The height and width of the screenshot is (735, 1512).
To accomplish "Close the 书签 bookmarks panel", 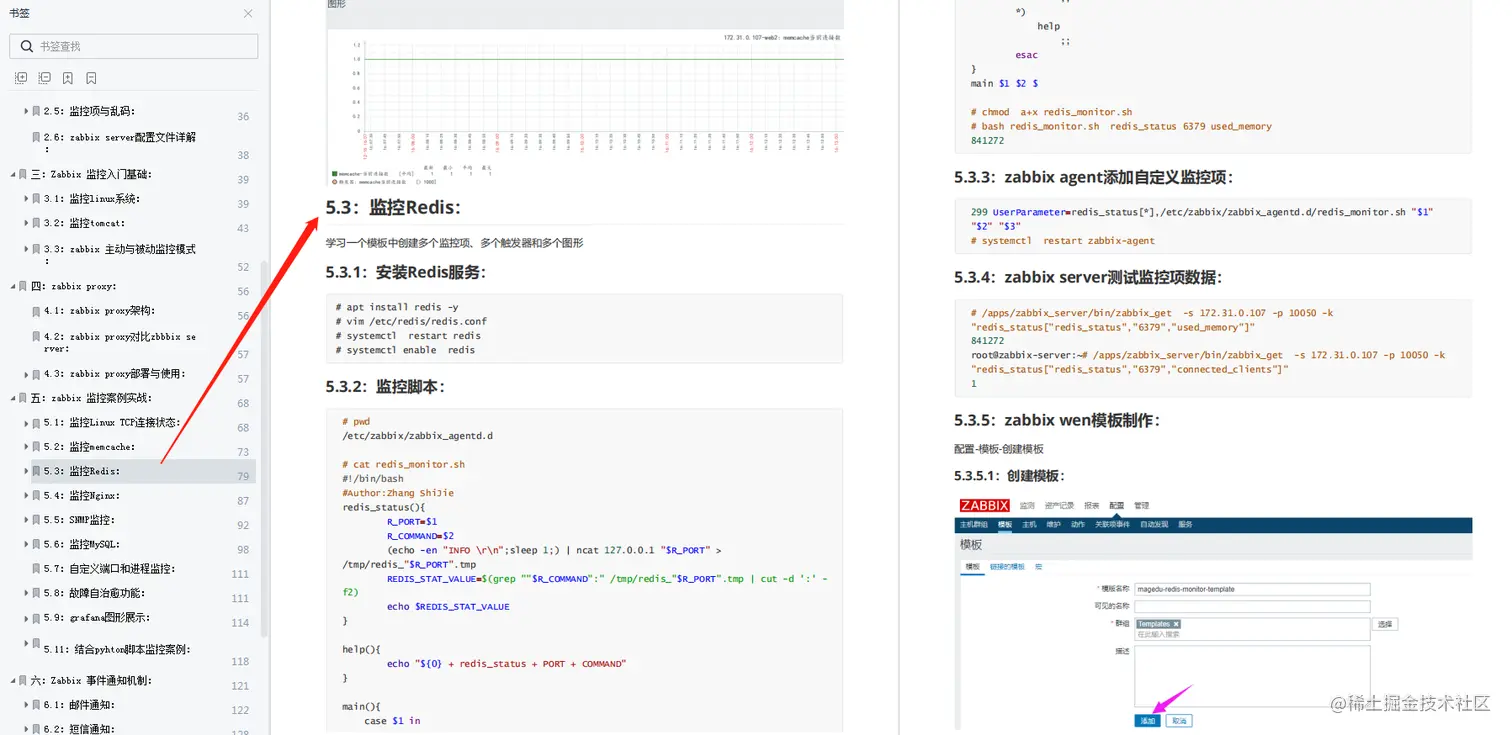I will tap(248, 13).
